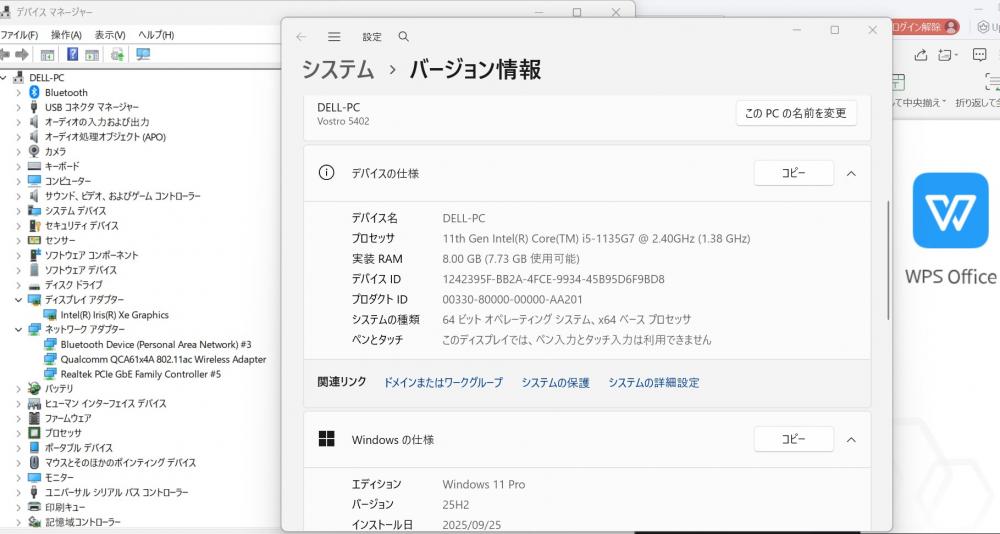
Task: Open the 表示(V) menu
Action: 110,35
